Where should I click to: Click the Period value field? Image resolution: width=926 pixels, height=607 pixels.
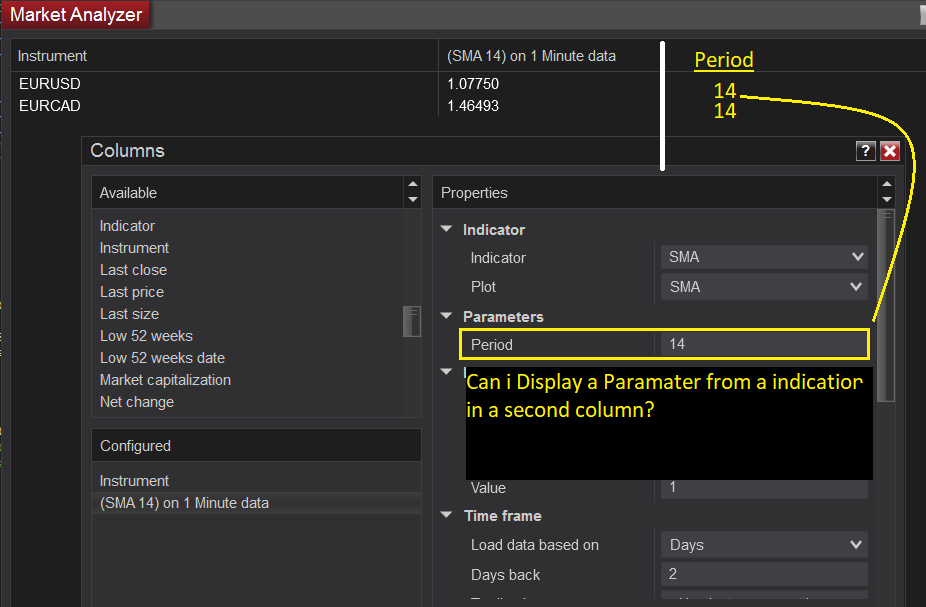pyautogui.click(x=764, y=344)
